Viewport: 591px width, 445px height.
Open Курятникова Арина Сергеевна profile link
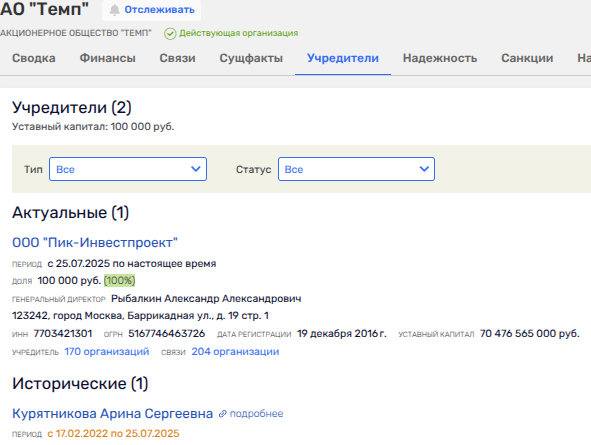tap(112, 413)
